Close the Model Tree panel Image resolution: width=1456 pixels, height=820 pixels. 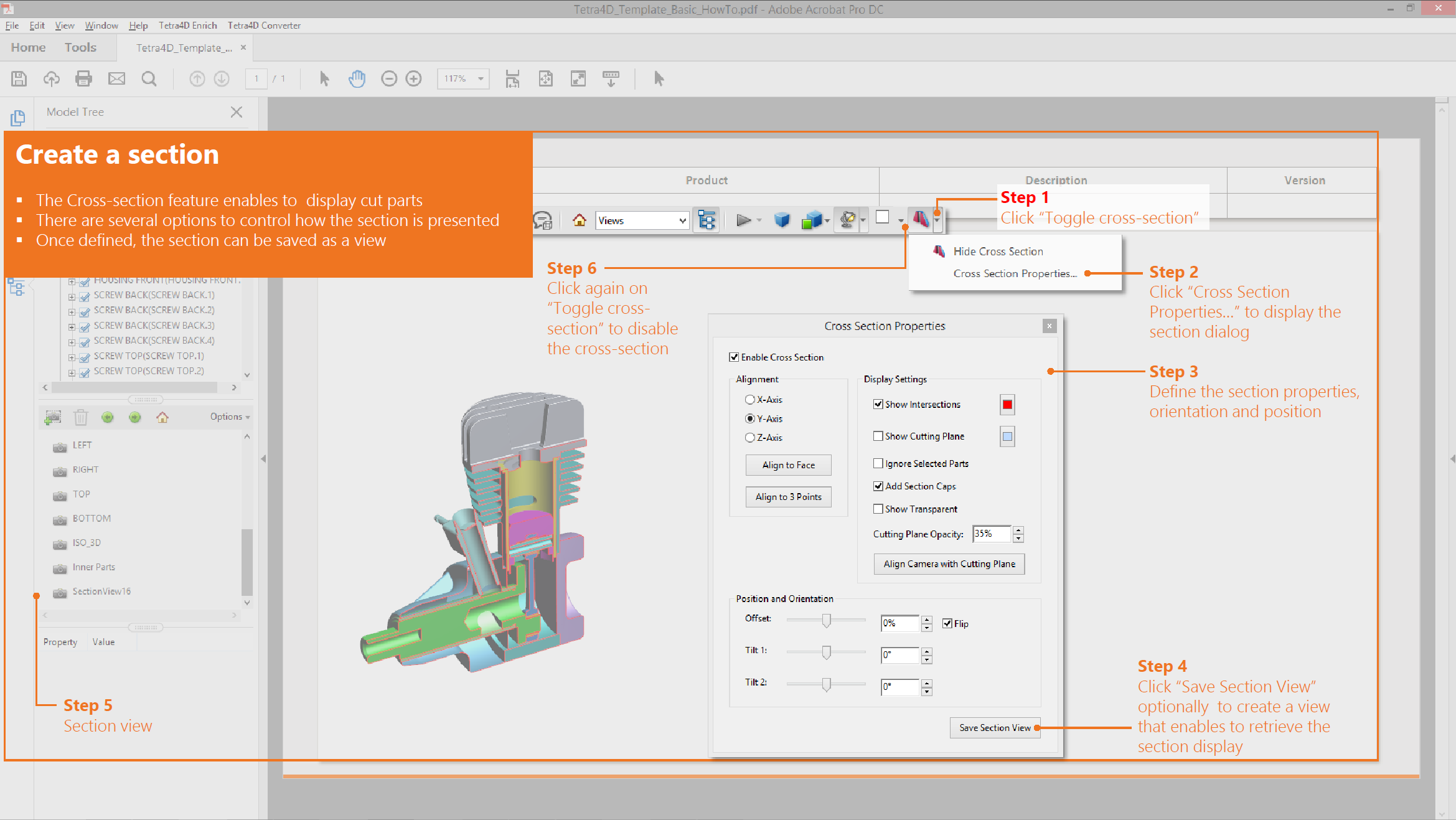(236, 112)
